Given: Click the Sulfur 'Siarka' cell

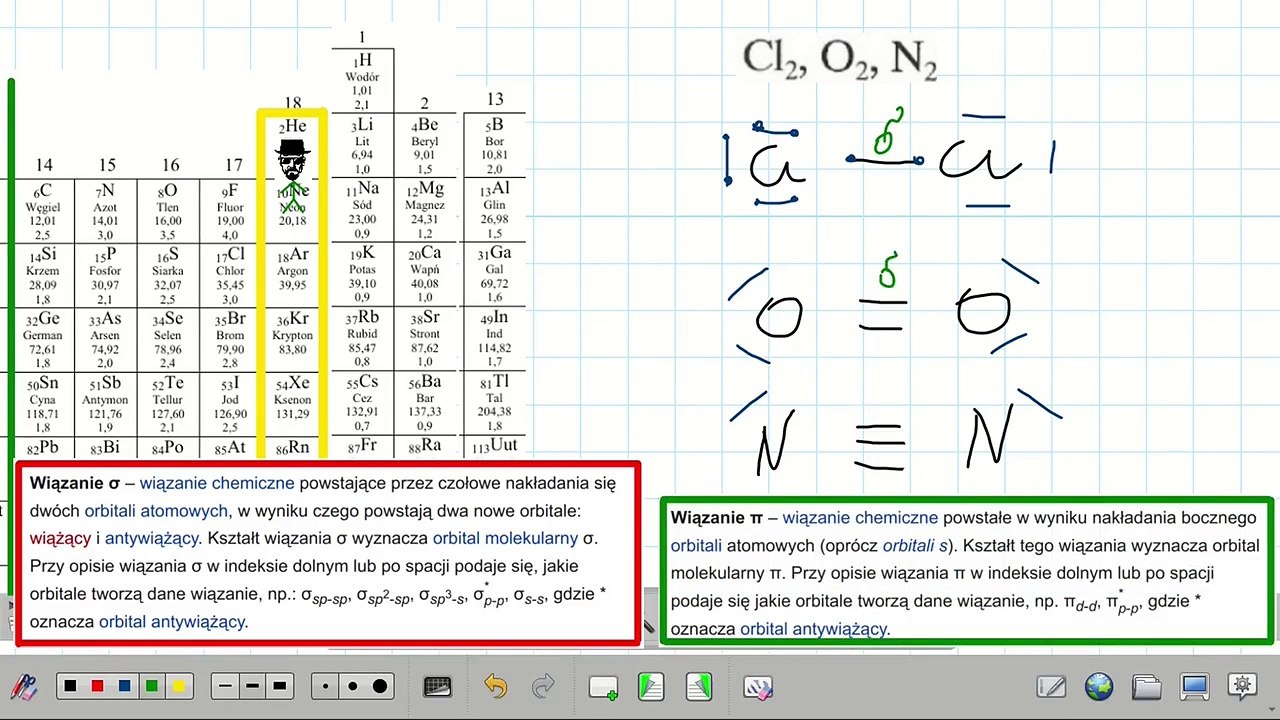Looking at the screenshot, I should (168, 275).
